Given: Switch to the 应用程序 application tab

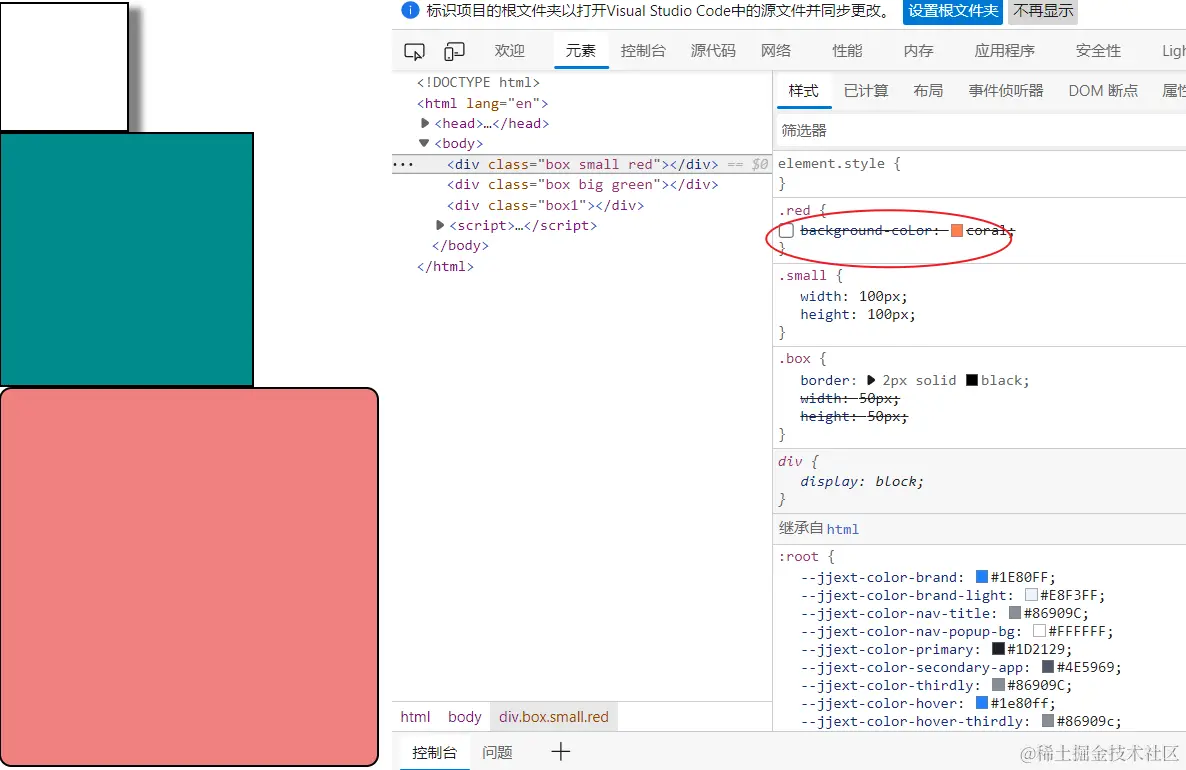Looking at the screenshot, I should point(1004,51).
